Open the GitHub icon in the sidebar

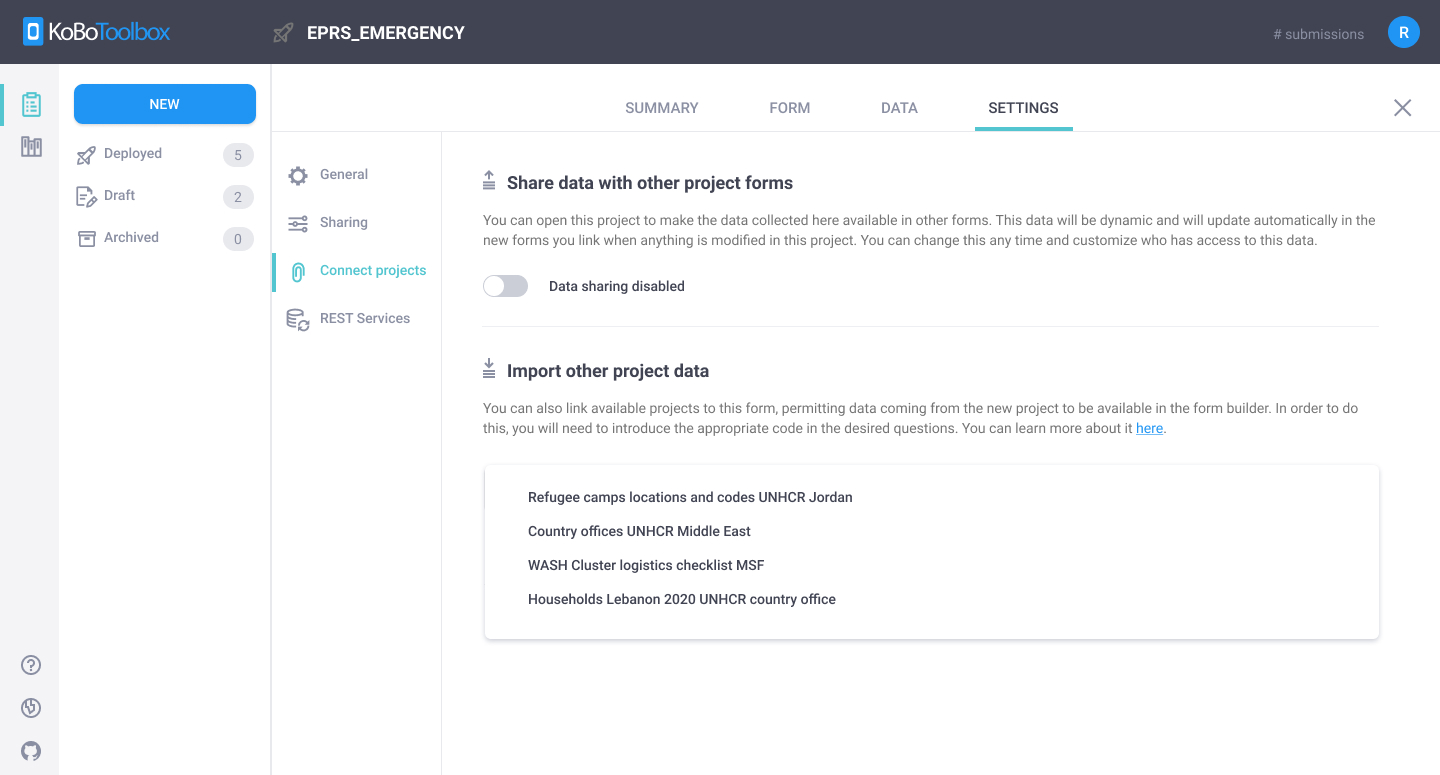[x=30, y=750]
